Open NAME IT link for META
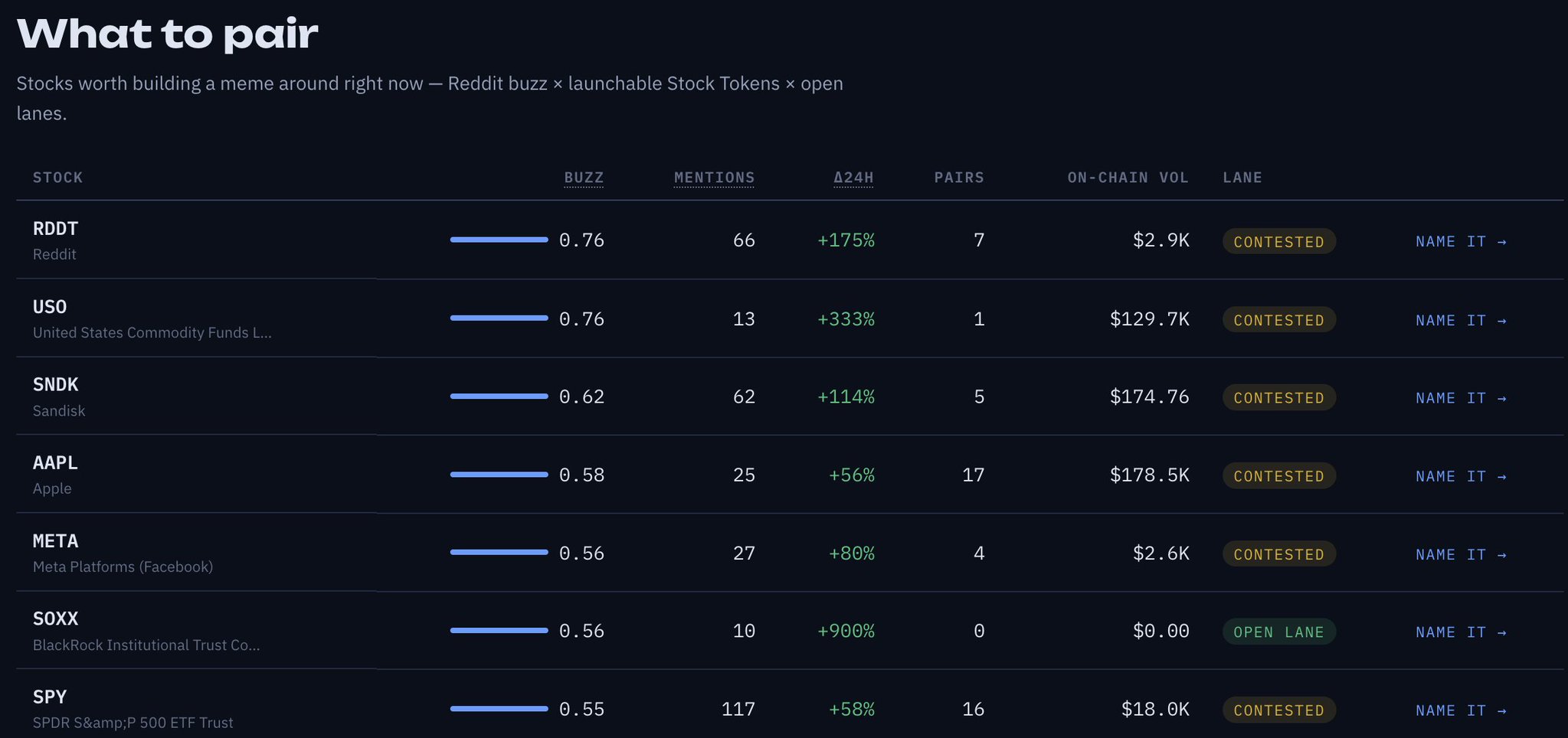The height and width of the screenshot is (738, 1568). point(1461,554)
